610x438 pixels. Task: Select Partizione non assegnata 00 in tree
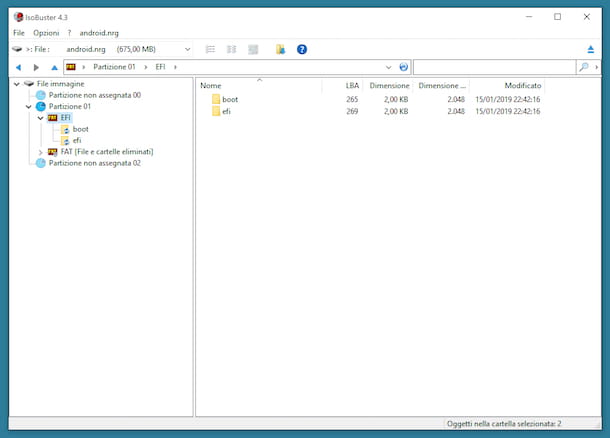95,95
